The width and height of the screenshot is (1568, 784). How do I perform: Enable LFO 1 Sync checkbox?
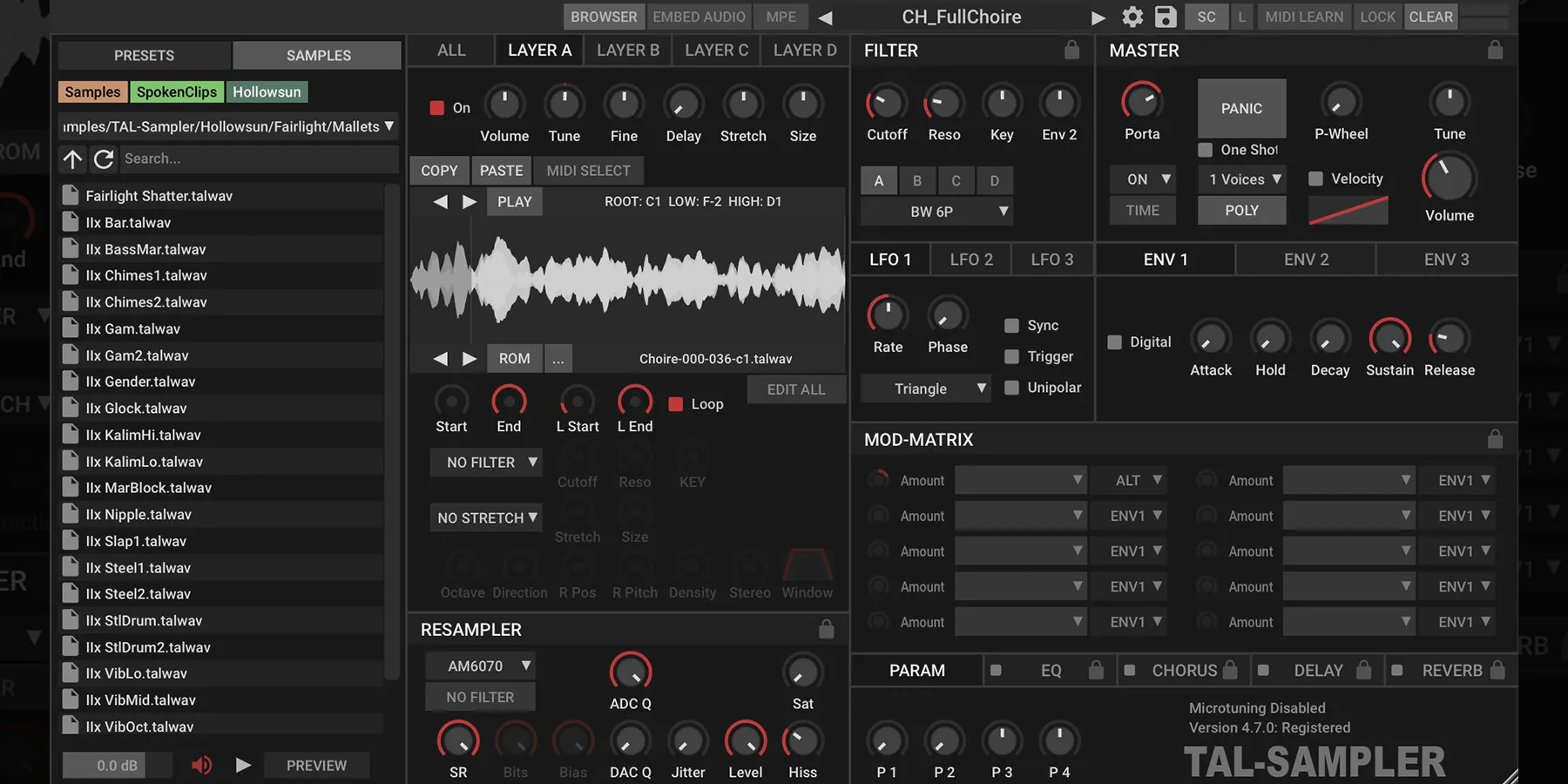coord(1011,326)
